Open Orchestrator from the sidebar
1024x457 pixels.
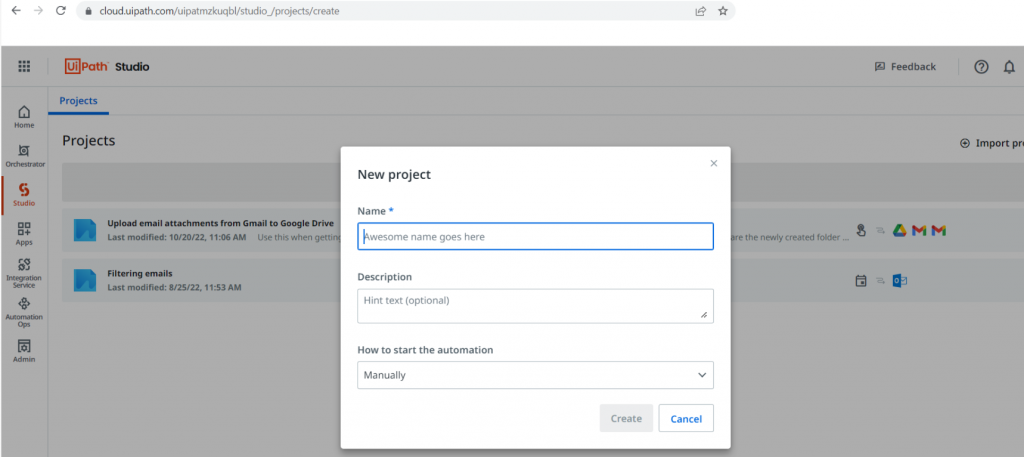[x=24, y=155]
